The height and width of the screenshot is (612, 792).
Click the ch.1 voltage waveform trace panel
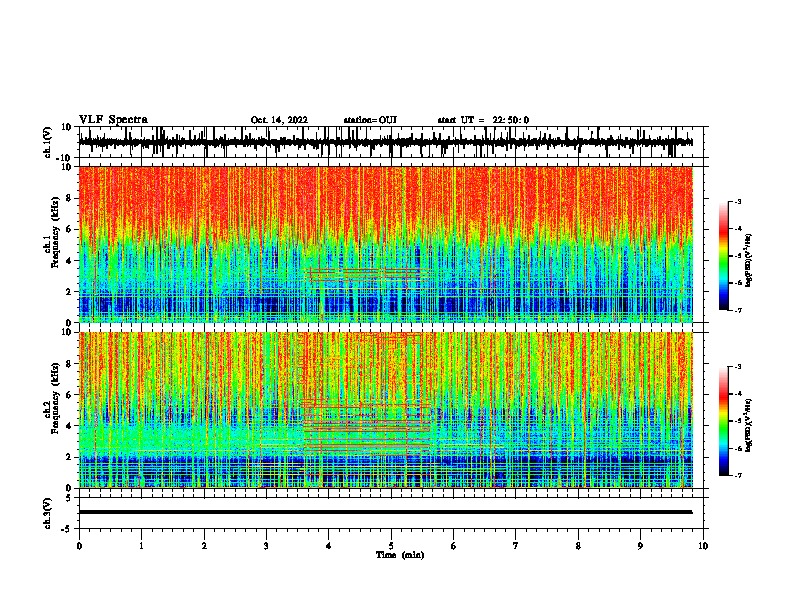390,142
